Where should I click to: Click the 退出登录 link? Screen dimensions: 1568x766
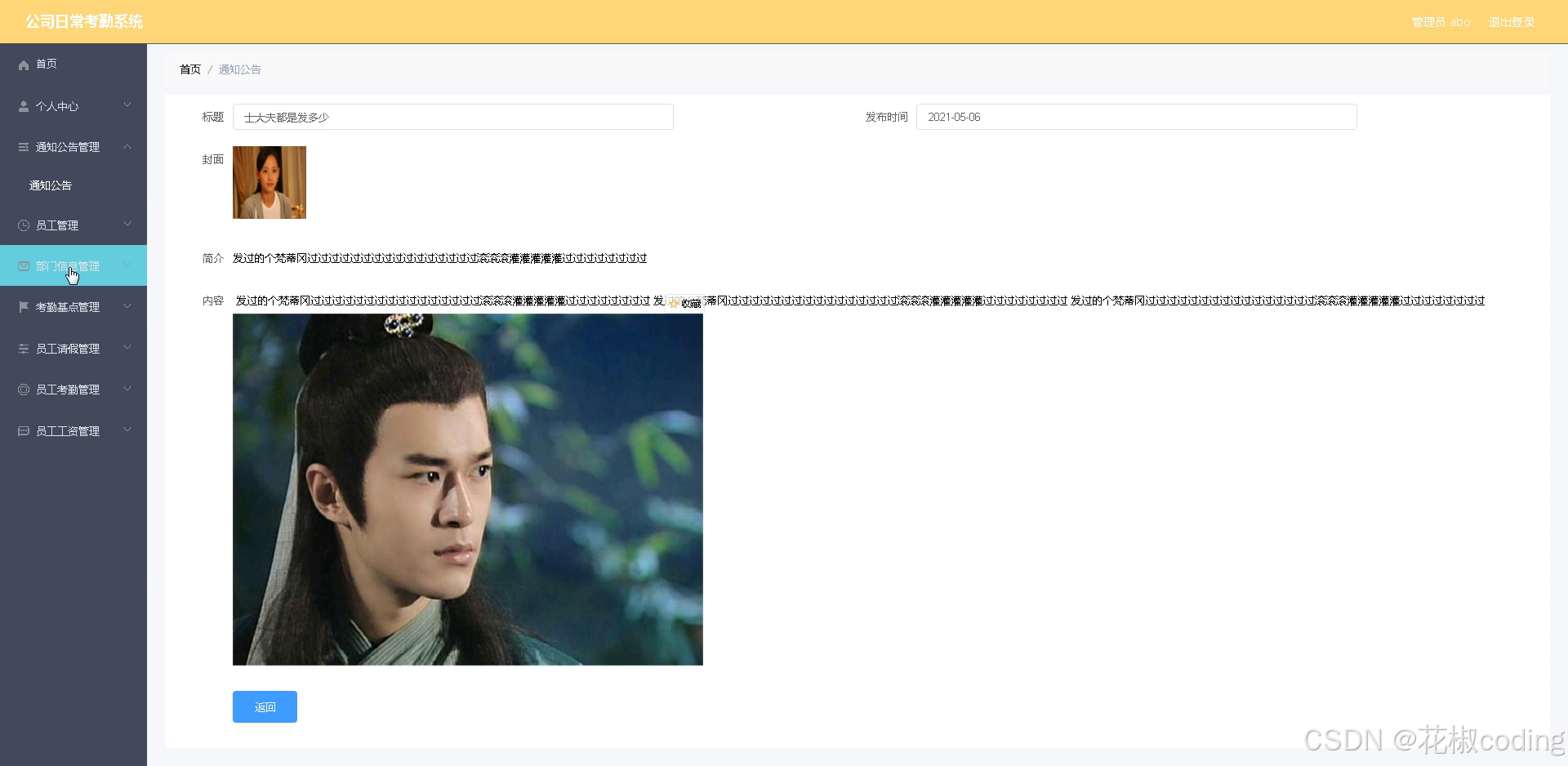pyautogui.click(x=1511, y=22)
